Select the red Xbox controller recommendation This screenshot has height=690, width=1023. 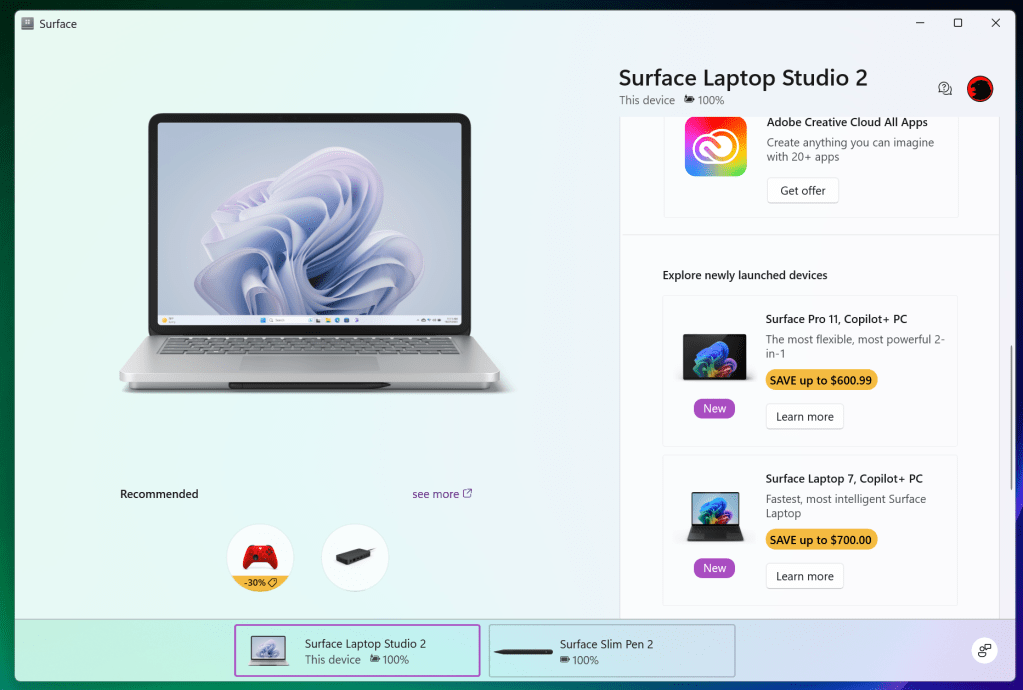click(260, 558)
